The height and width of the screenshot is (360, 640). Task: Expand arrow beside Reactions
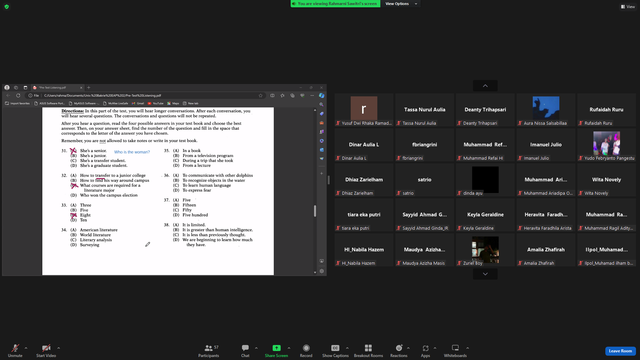tap(408, 348)
